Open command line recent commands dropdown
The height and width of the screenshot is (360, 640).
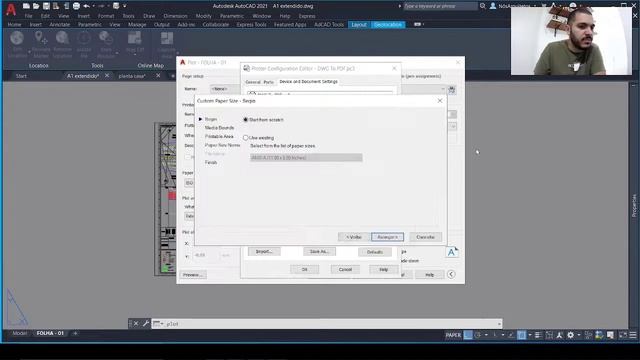pos(158,324)
